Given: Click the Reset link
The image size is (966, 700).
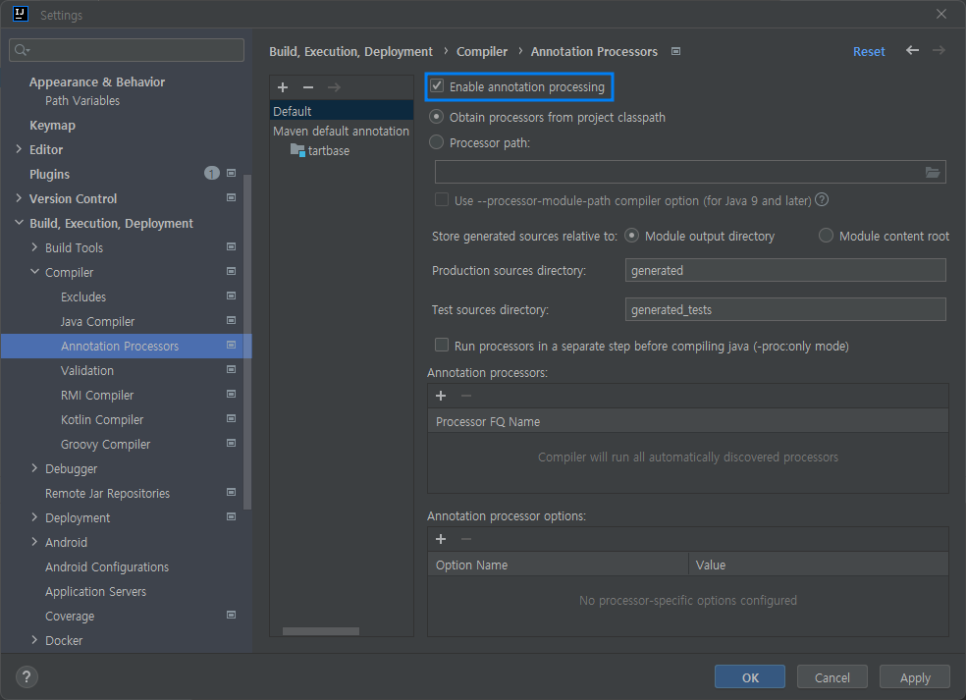Looking at the screenshot, I should [869, 52].
